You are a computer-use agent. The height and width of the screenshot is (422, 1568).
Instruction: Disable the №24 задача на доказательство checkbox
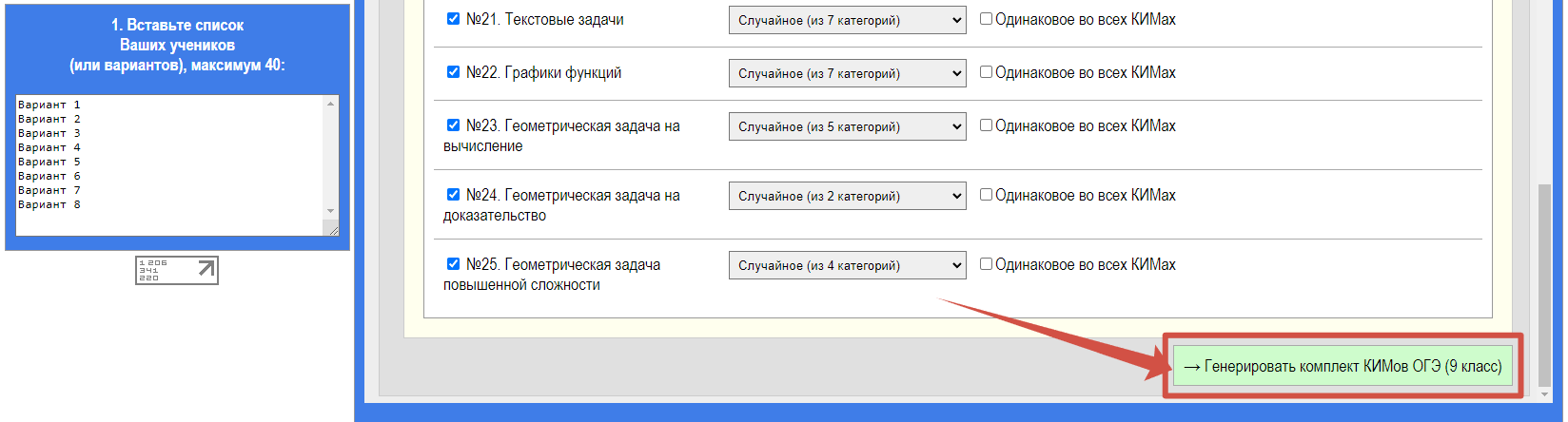point(453,195)
